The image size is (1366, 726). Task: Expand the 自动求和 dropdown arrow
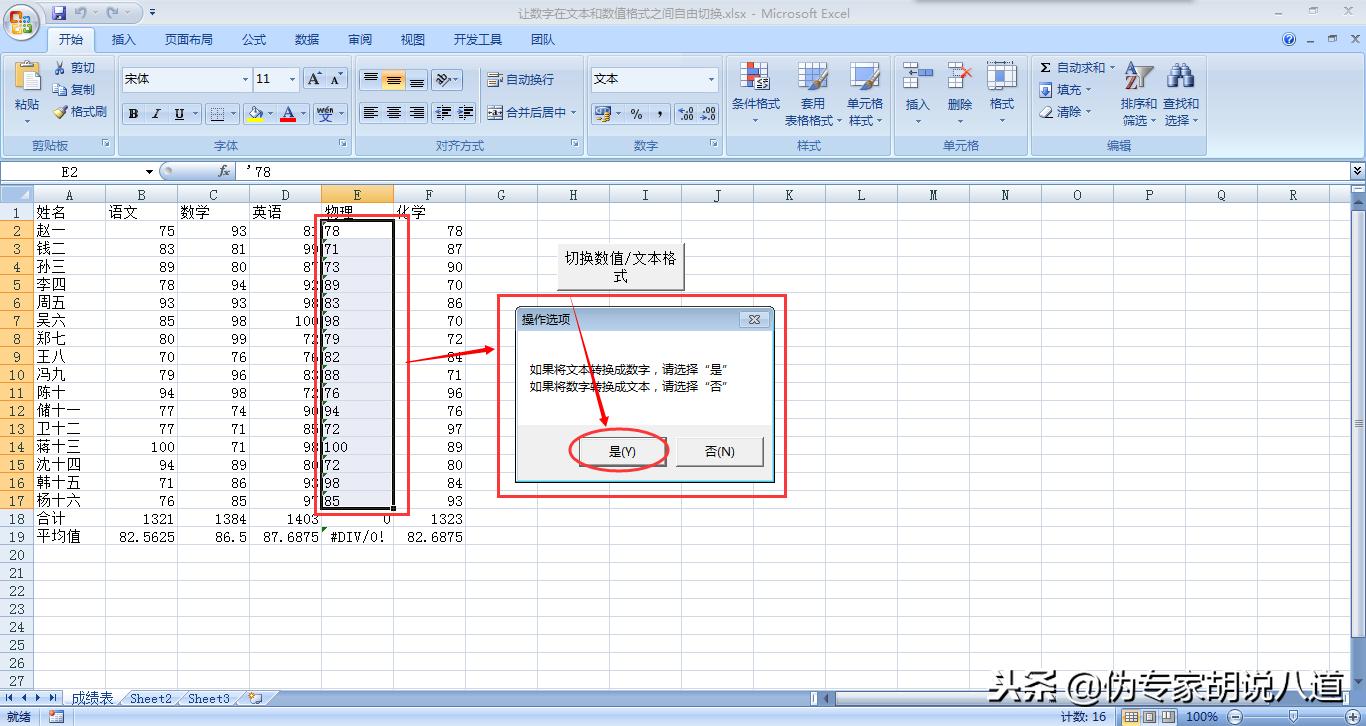tap(1112, 68)
